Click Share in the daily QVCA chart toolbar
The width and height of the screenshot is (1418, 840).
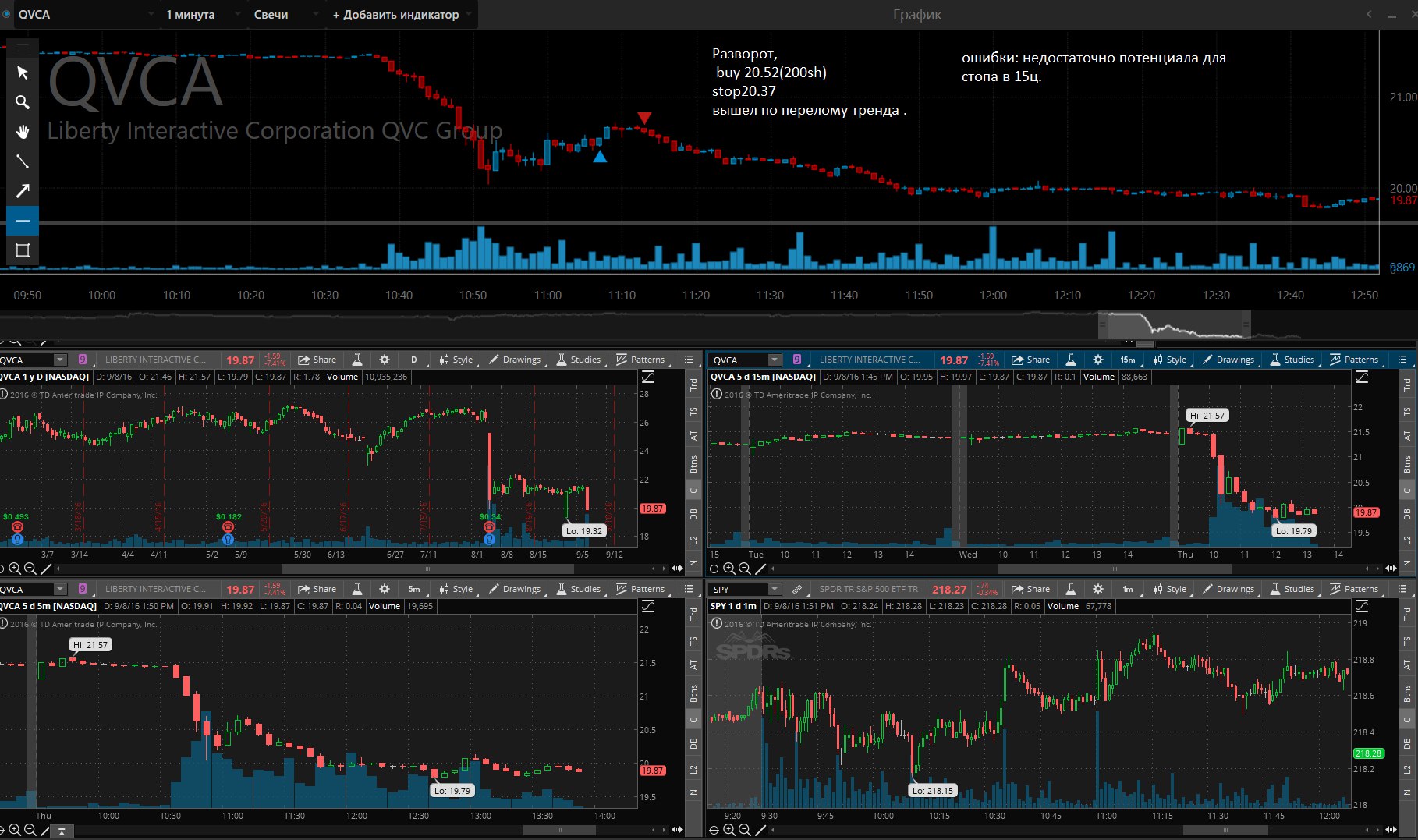317,360
